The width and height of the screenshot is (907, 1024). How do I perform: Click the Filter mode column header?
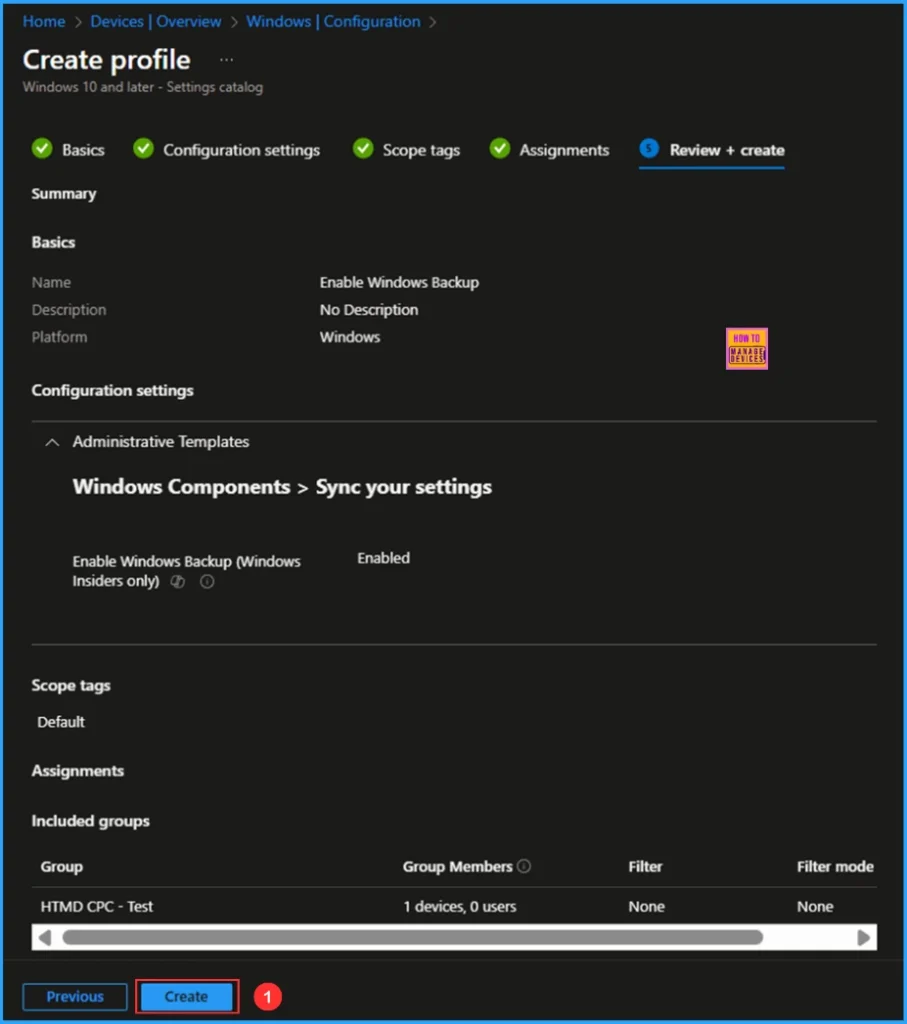tap(835, 867)
